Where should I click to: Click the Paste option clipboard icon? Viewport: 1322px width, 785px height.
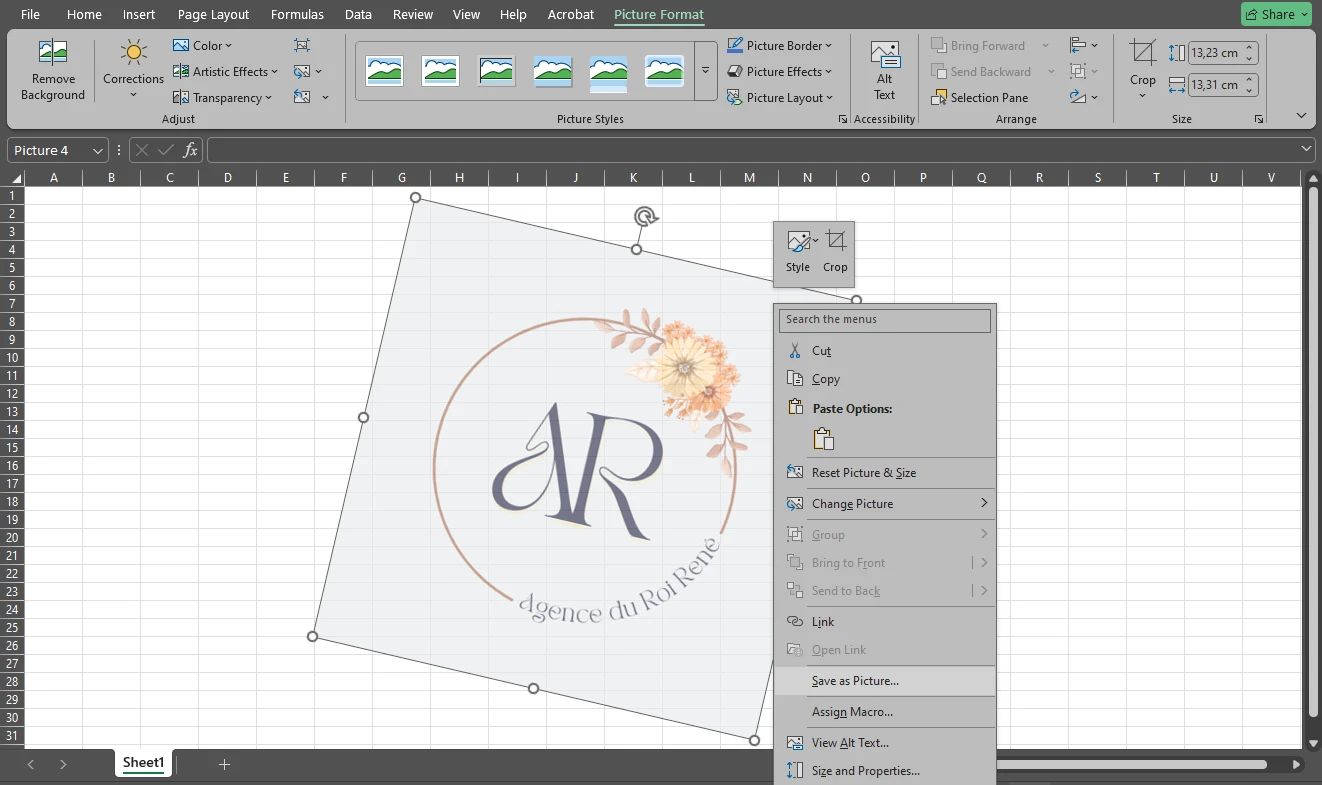click(824, 438)
